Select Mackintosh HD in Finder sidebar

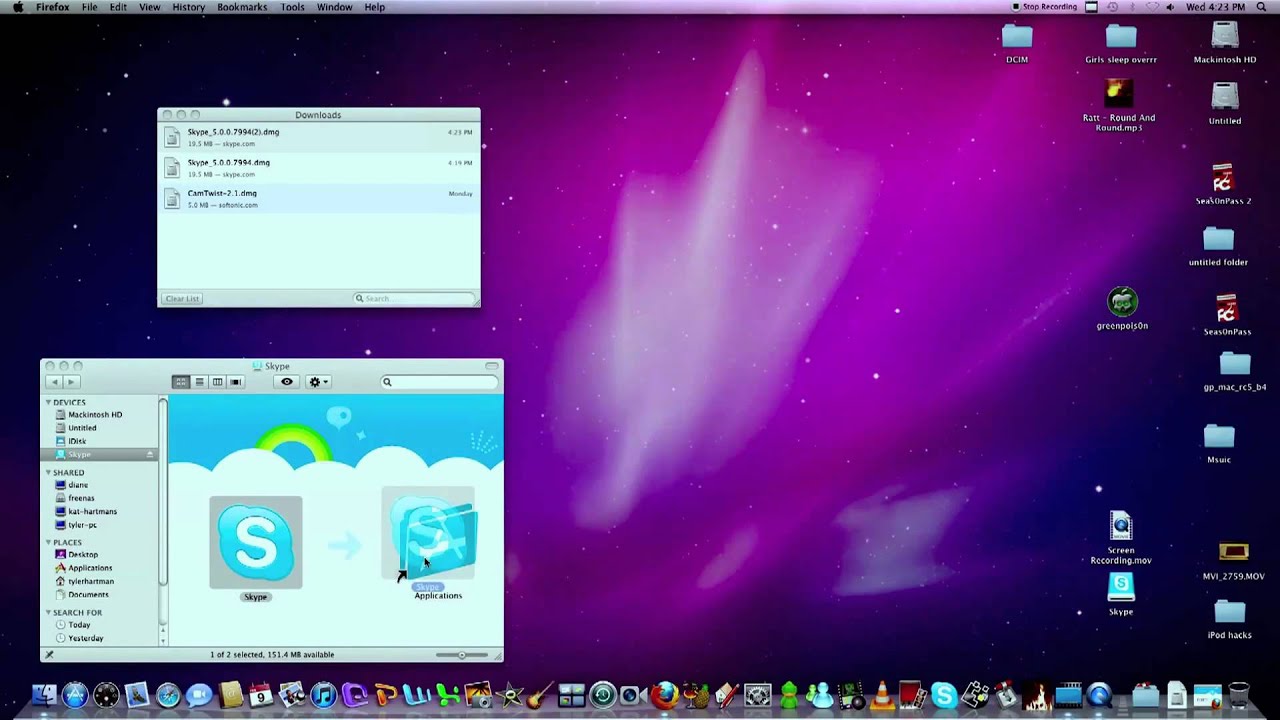tap(95, 414)
